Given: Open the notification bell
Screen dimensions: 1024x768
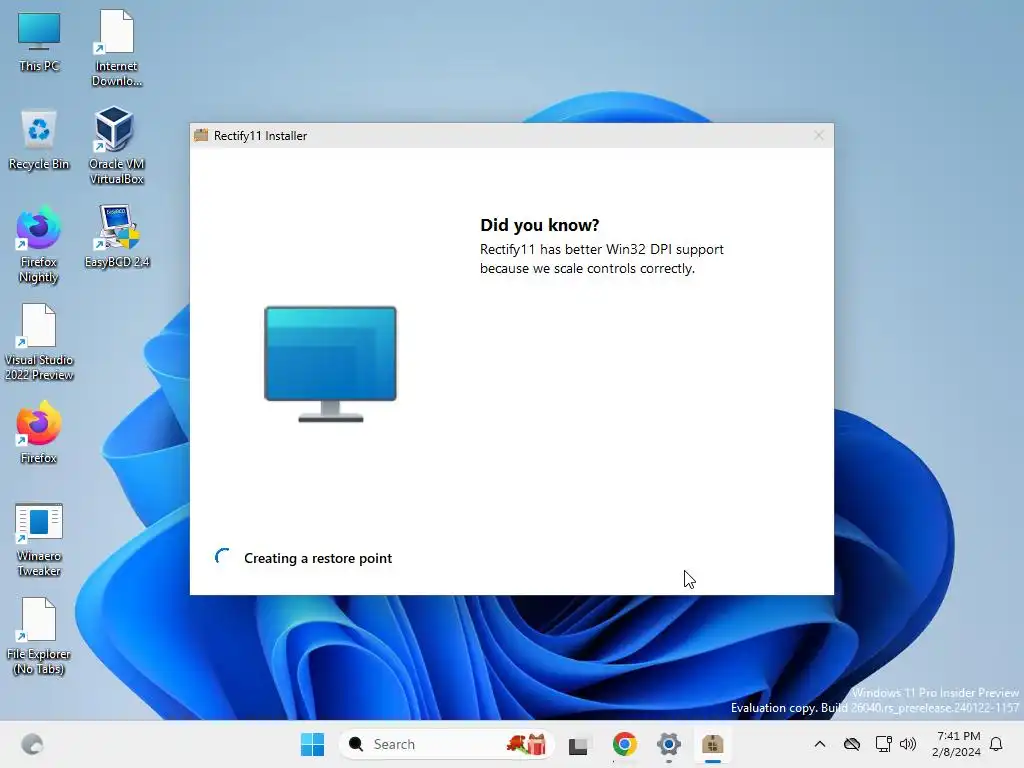Looking at the screenshot, I should pos(996,744).
